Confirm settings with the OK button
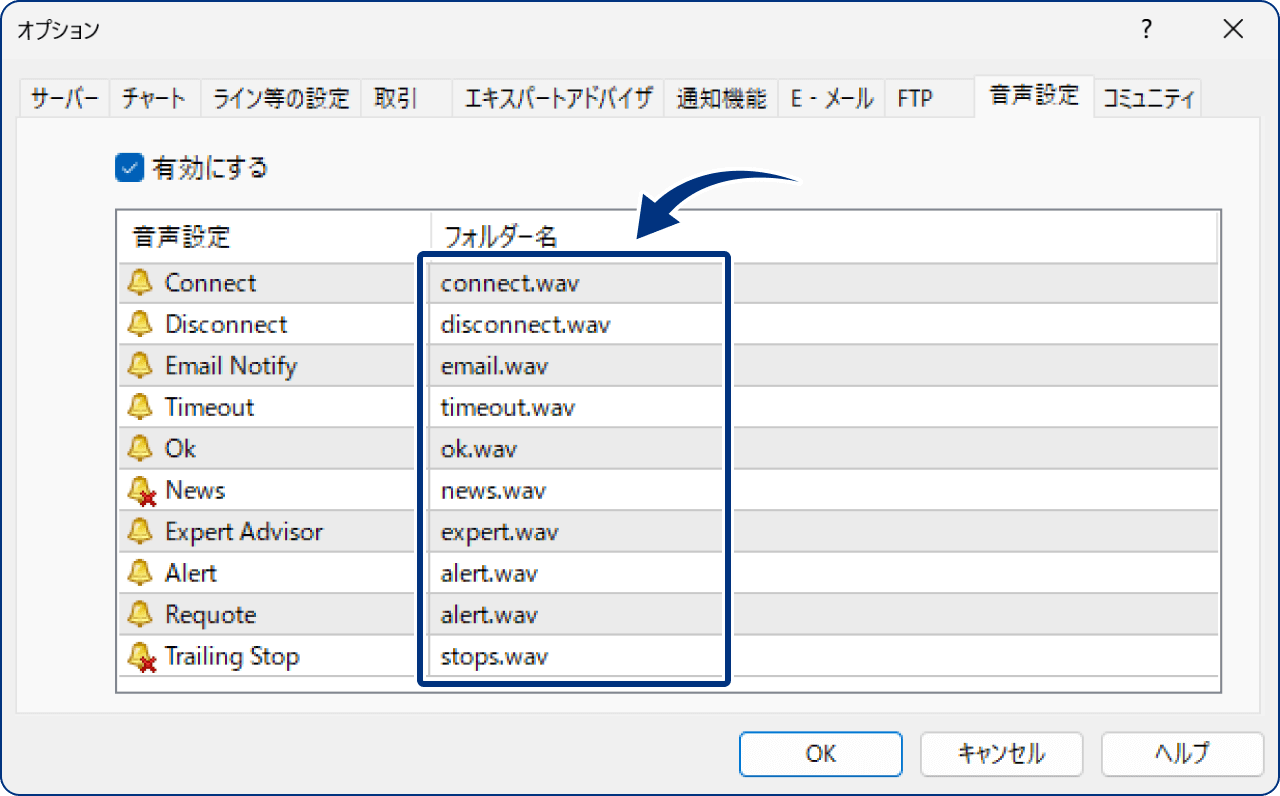The width and height of the screenshot is (1280, 796). click(x=820, y=754)
